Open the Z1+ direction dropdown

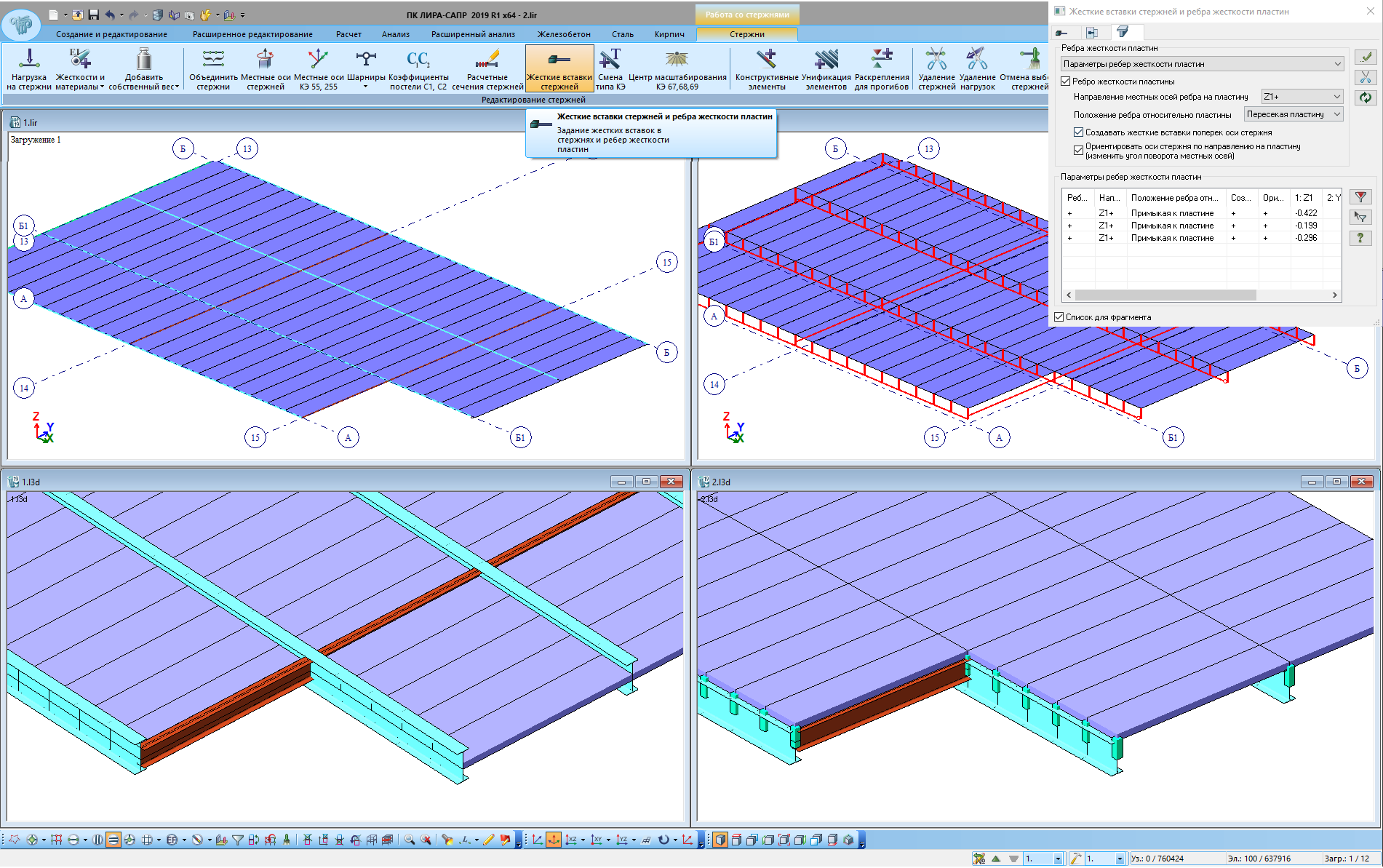click(x=1302, y=97)
